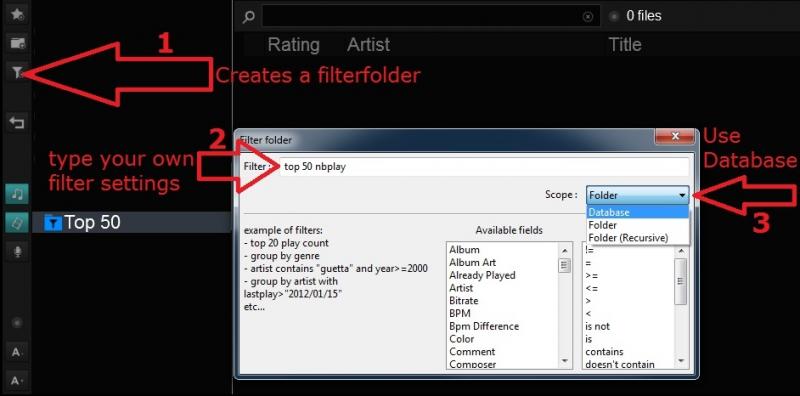Choose Database in Scope list
Screen dimensions: 800x396
click(x=638, y=212)
